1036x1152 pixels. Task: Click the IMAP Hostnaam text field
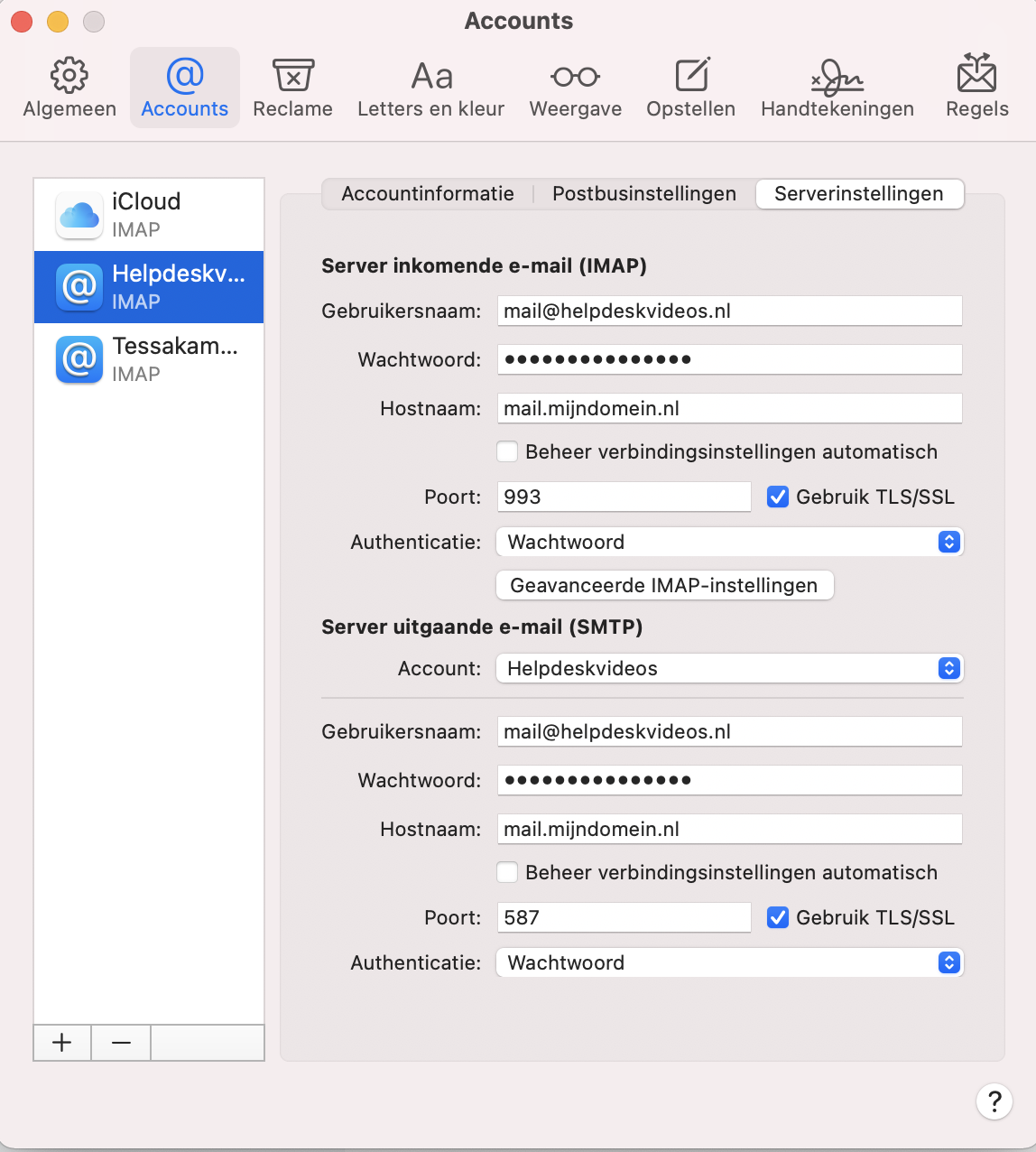[729, 408]
